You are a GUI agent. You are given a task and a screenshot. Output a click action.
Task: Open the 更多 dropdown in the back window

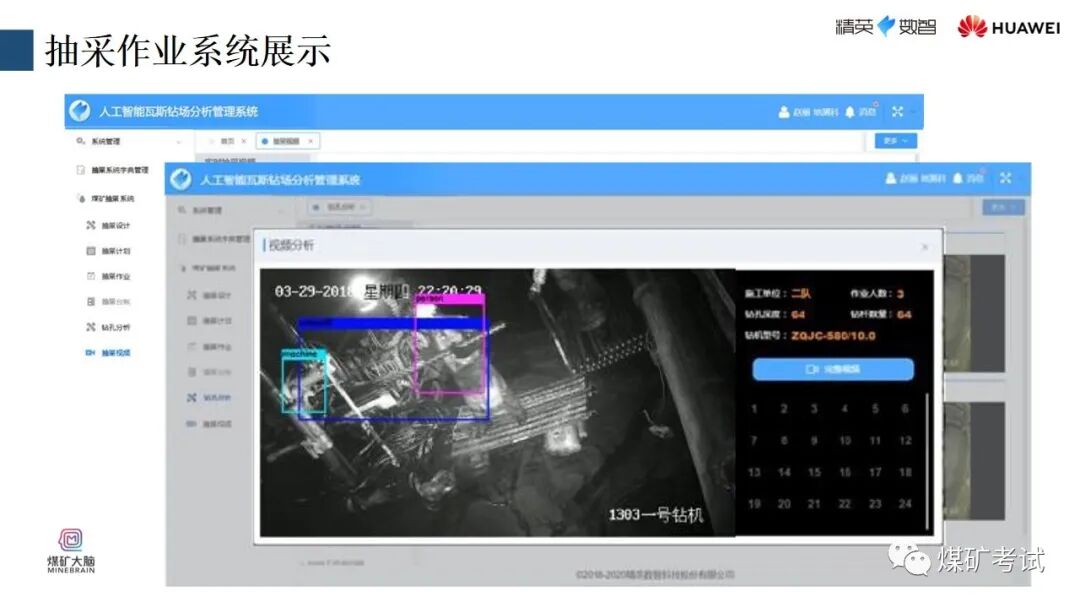tap(895, 140)
